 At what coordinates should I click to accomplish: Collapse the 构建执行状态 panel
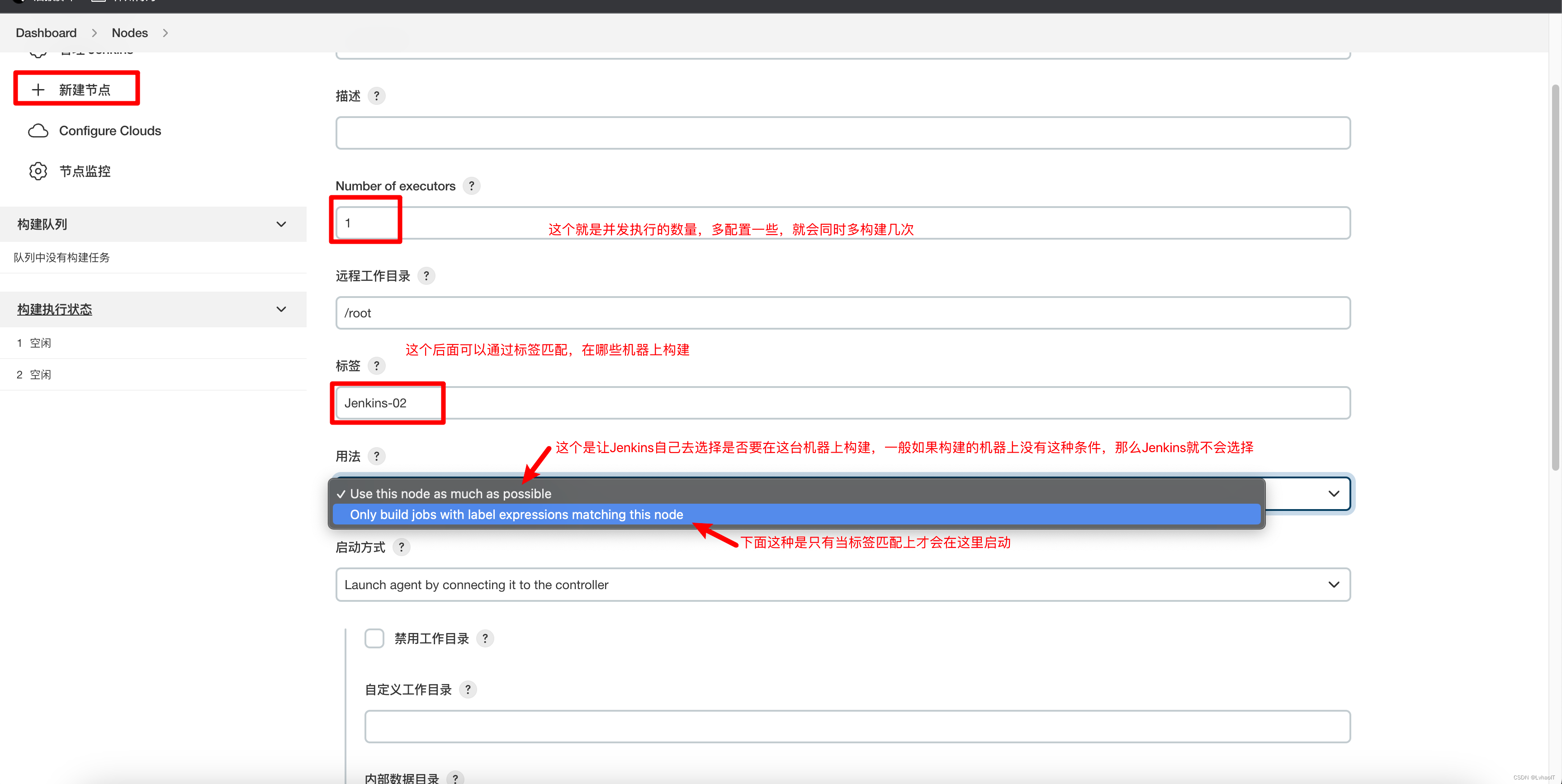pyautogui.click(x=281, y=309)
